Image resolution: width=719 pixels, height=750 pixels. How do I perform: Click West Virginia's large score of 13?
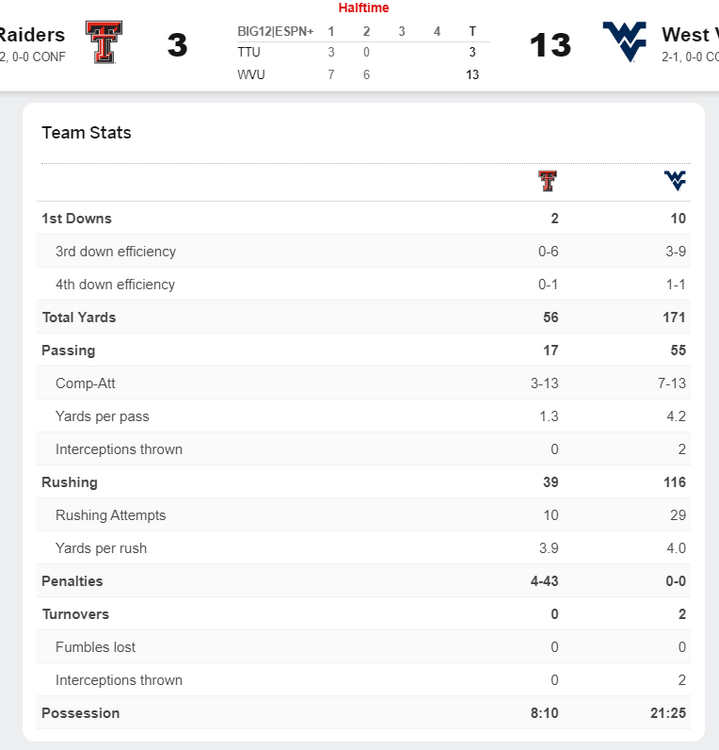(x=549, y=45)
